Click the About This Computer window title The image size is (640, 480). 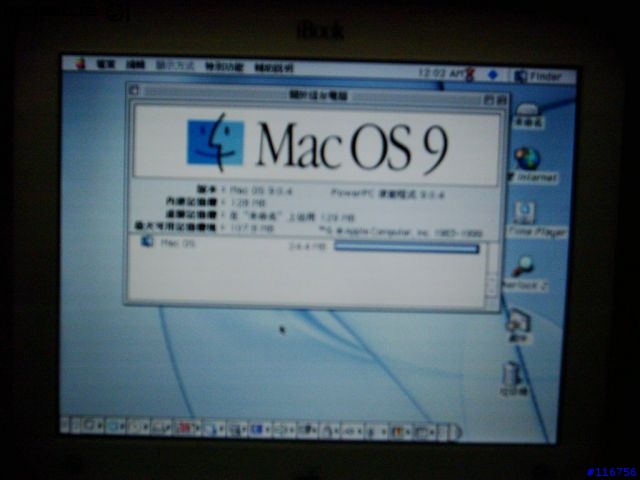coord(318,96)
